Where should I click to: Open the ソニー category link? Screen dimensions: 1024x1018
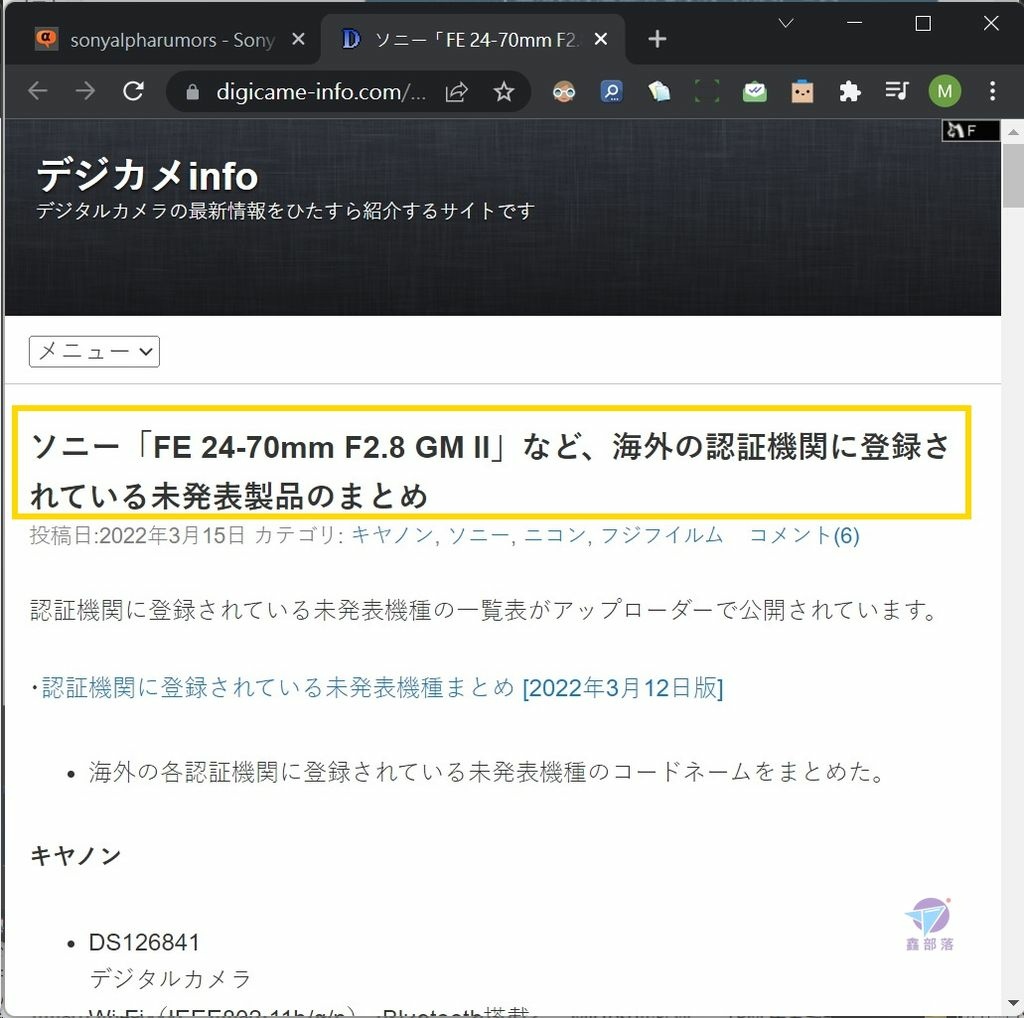(x=479, y=535)
